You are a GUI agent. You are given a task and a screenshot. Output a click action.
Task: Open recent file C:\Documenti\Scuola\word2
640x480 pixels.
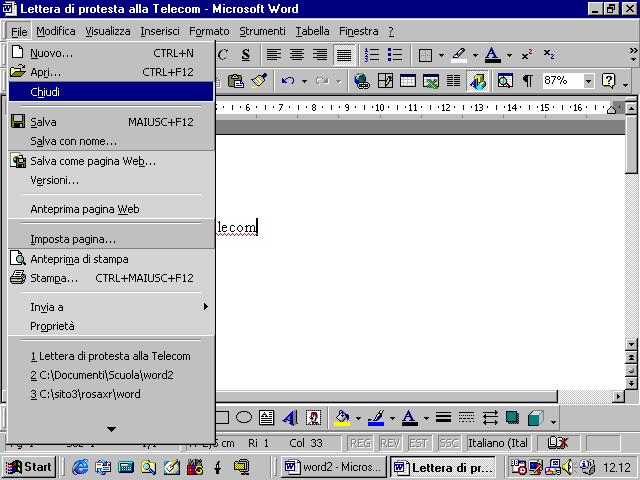(111, 375)
